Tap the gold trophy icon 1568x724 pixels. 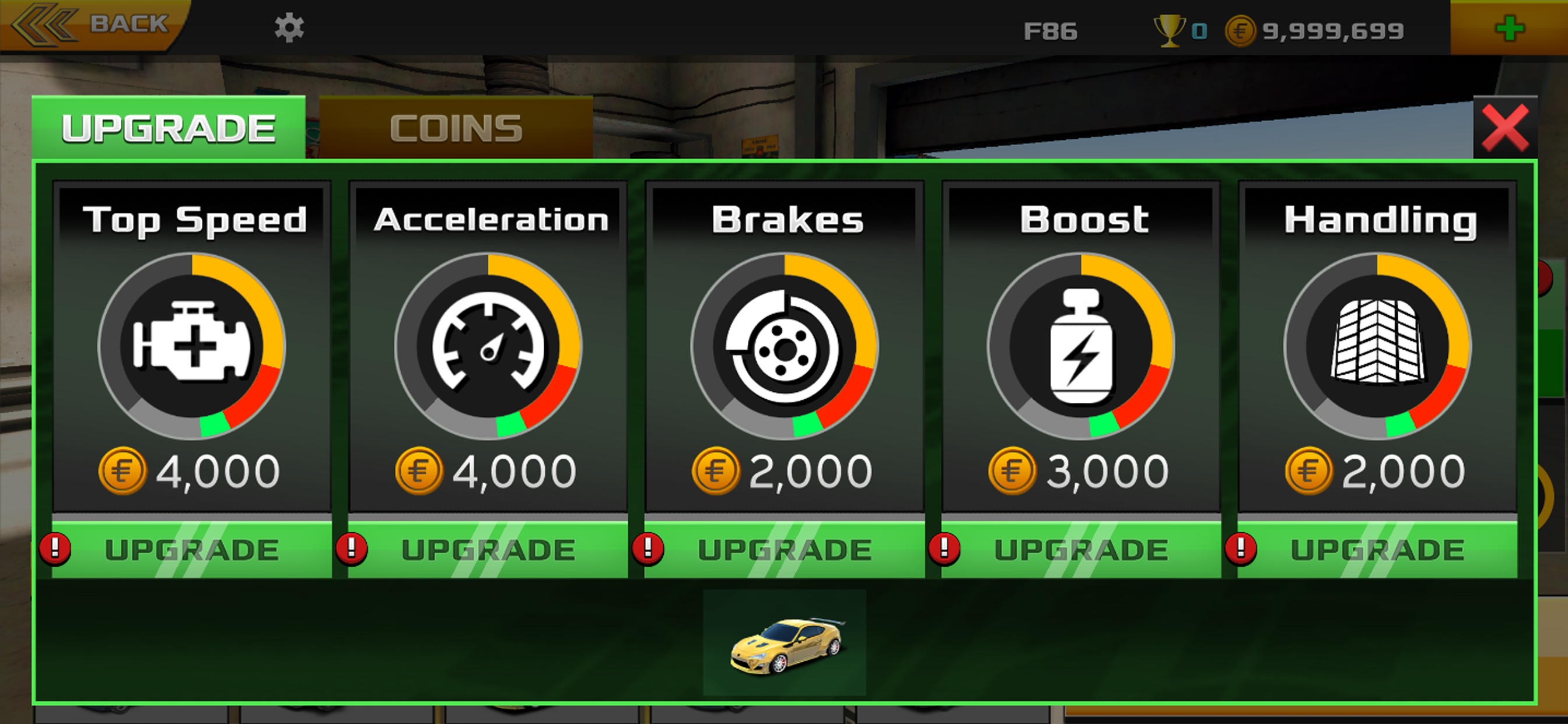(x=1170, y=30)
